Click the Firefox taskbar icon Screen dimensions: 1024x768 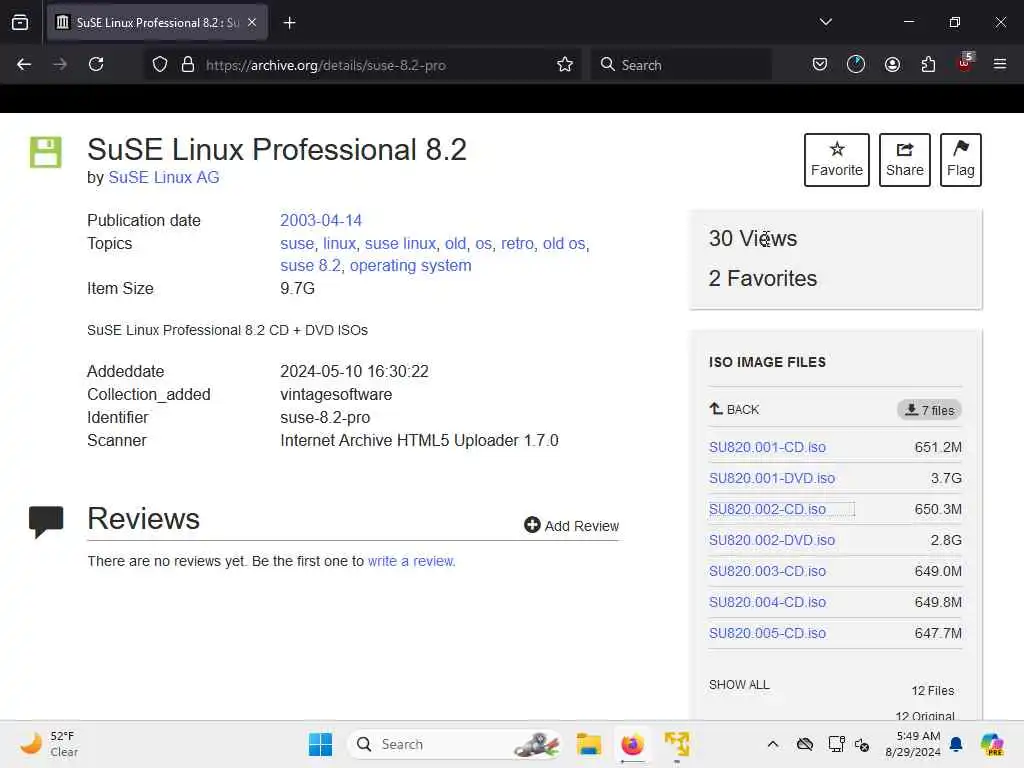(632, 744)
